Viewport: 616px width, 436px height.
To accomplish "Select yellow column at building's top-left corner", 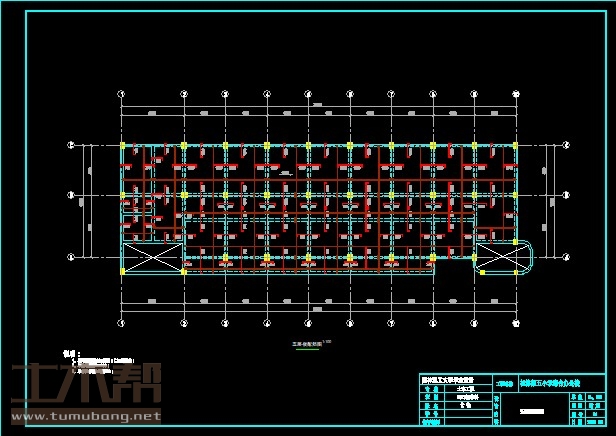I will click(122, 146).
